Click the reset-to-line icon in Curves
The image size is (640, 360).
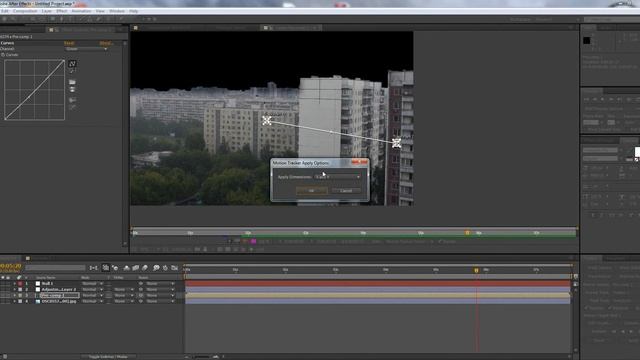pos(72,107)
